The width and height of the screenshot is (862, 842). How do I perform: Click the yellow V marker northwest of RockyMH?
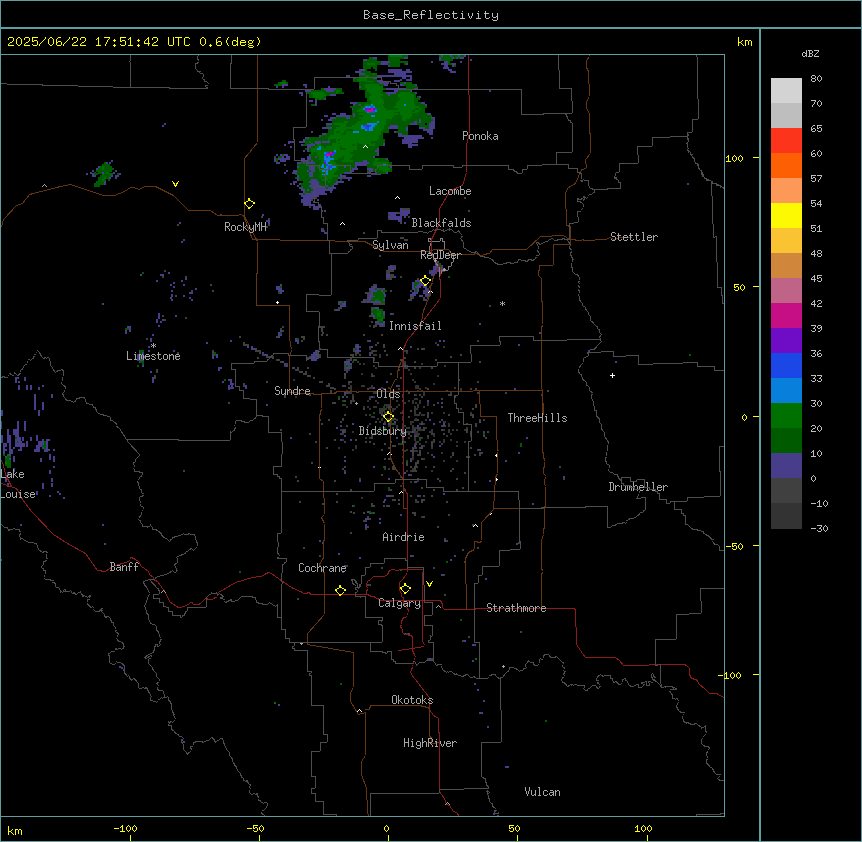tap(175, 184)
